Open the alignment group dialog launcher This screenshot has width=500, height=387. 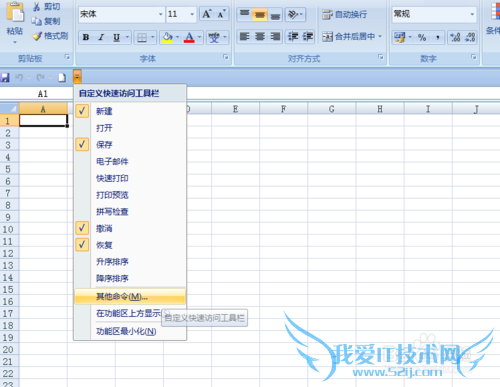380,57
